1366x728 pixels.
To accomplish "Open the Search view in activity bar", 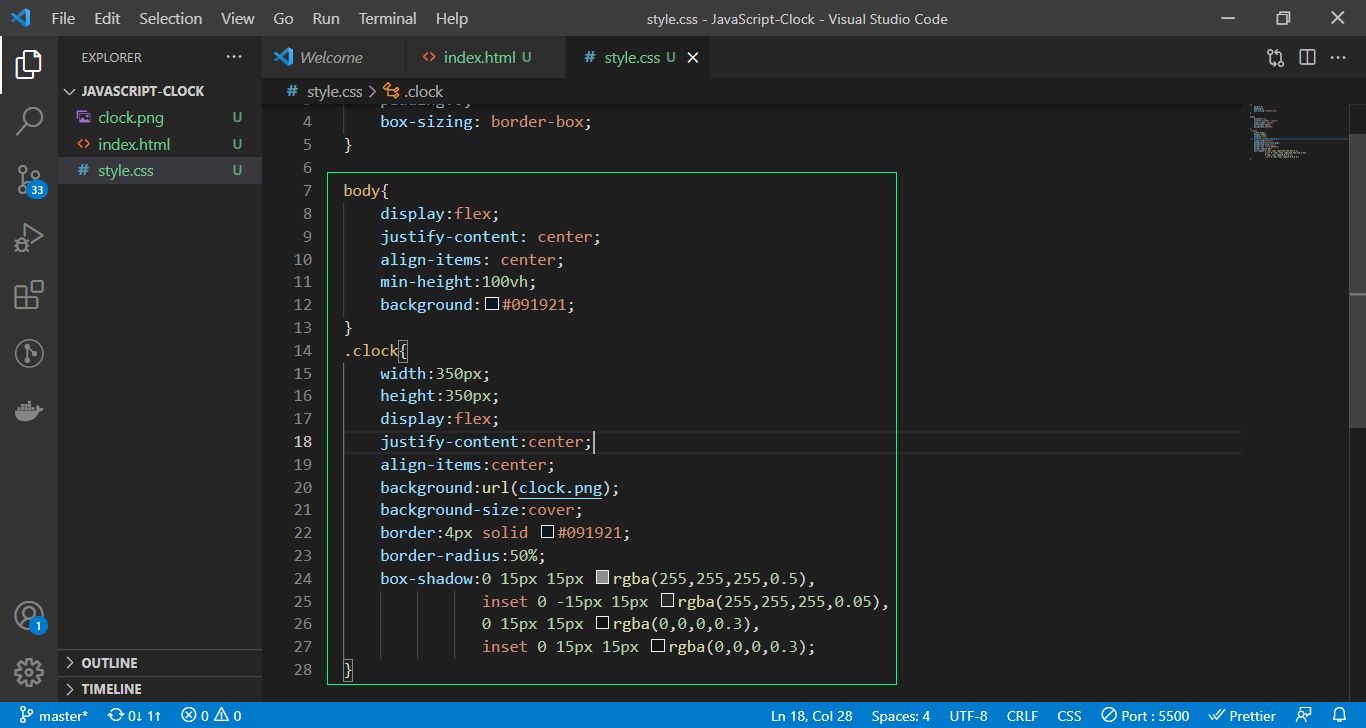I will pyautogui.click(x=29, y=122).
